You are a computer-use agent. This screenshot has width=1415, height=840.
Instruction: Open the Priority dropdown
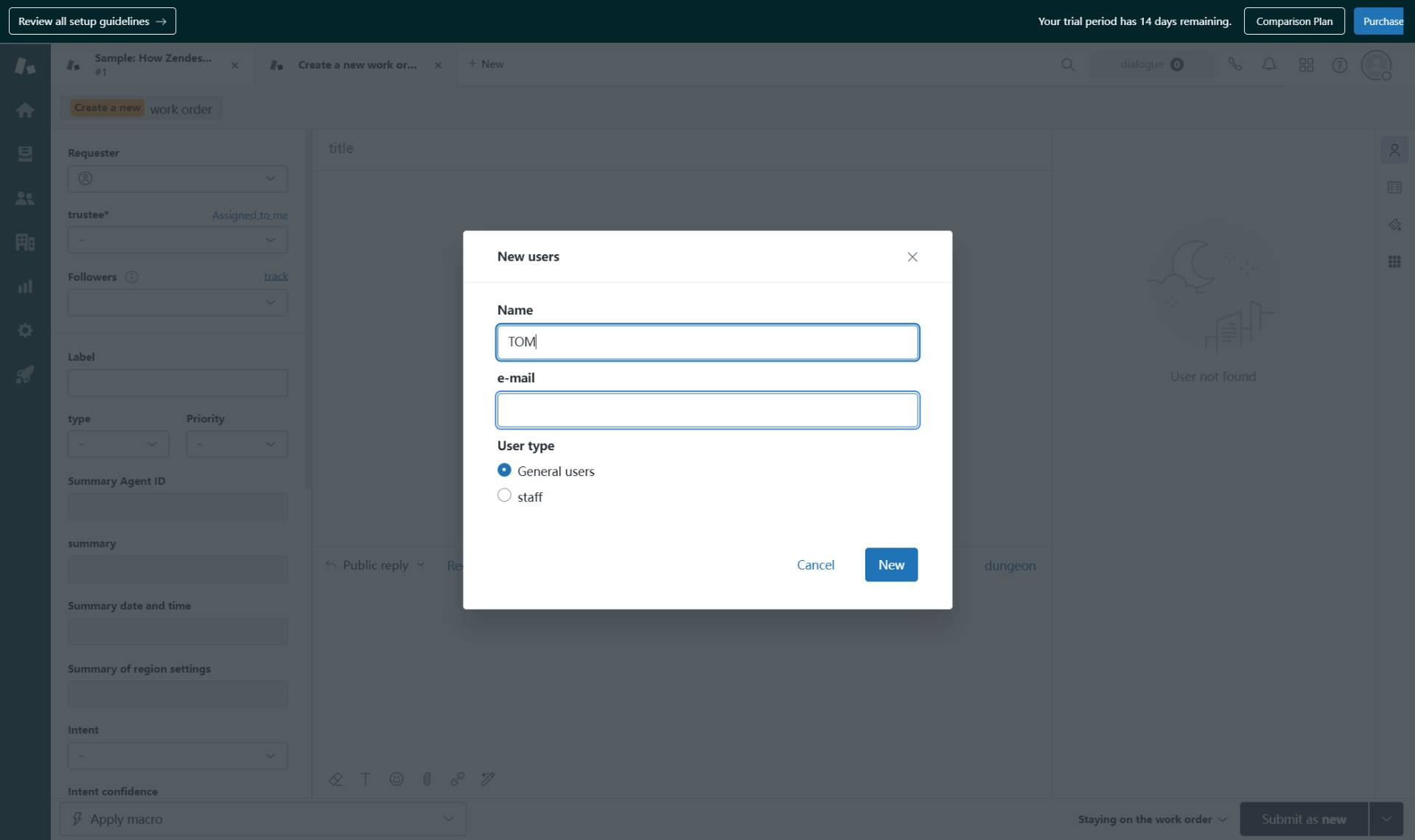(x=237, y=444)
